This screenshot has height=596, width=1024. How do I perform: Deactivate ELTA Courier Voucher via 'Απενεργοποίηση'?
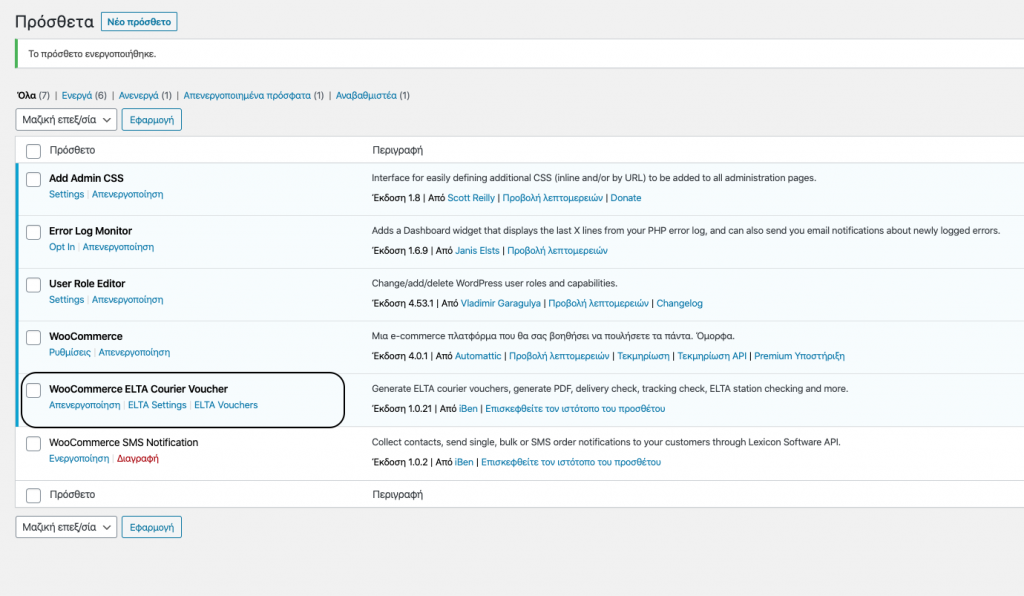coord(84,405)
